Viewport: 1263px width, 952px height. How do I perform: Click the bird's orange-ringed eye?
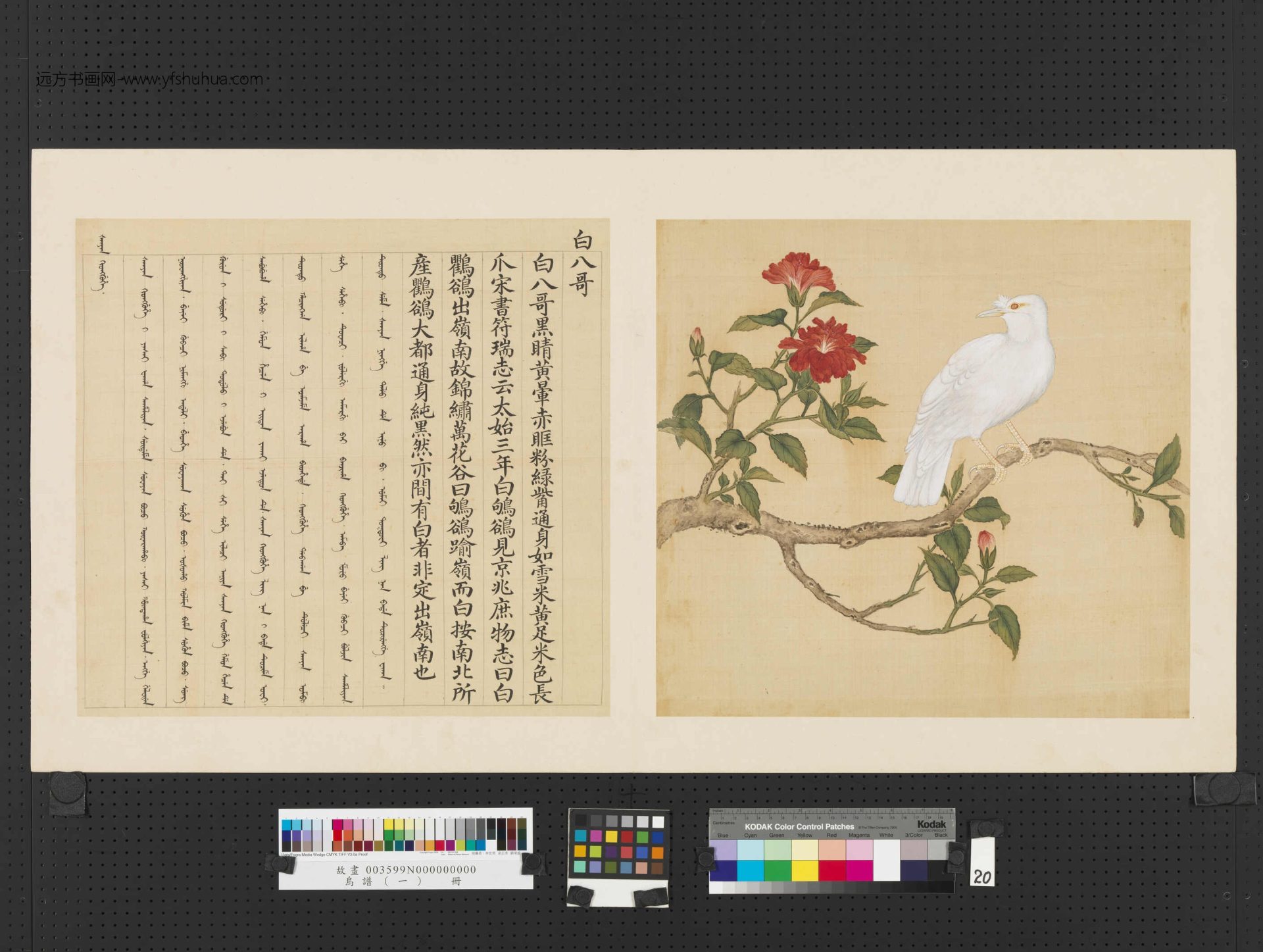coord(1014,306)
